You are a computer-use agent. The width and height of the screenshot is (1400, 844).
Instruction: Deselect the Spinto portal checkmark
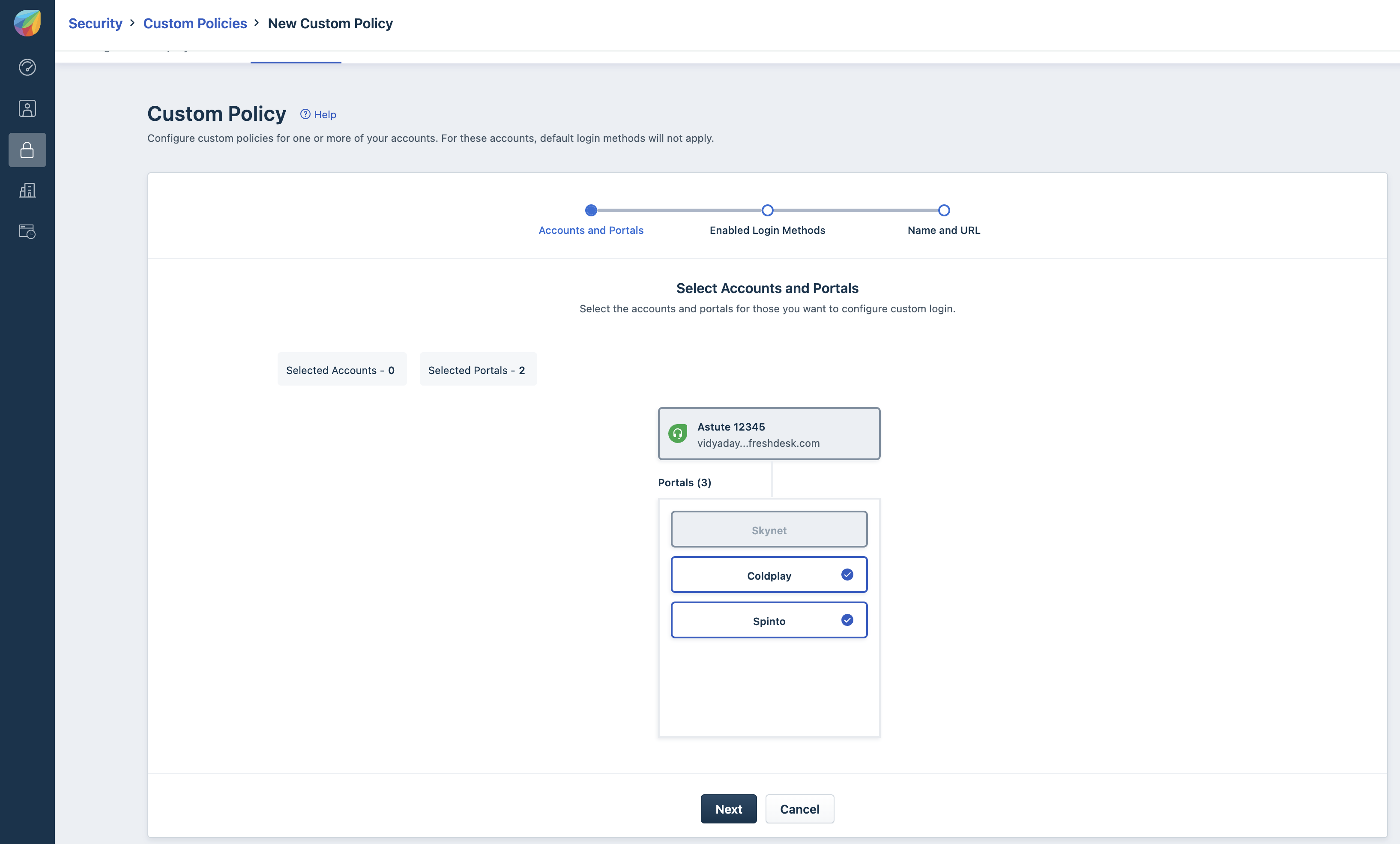tap(847, 620)
